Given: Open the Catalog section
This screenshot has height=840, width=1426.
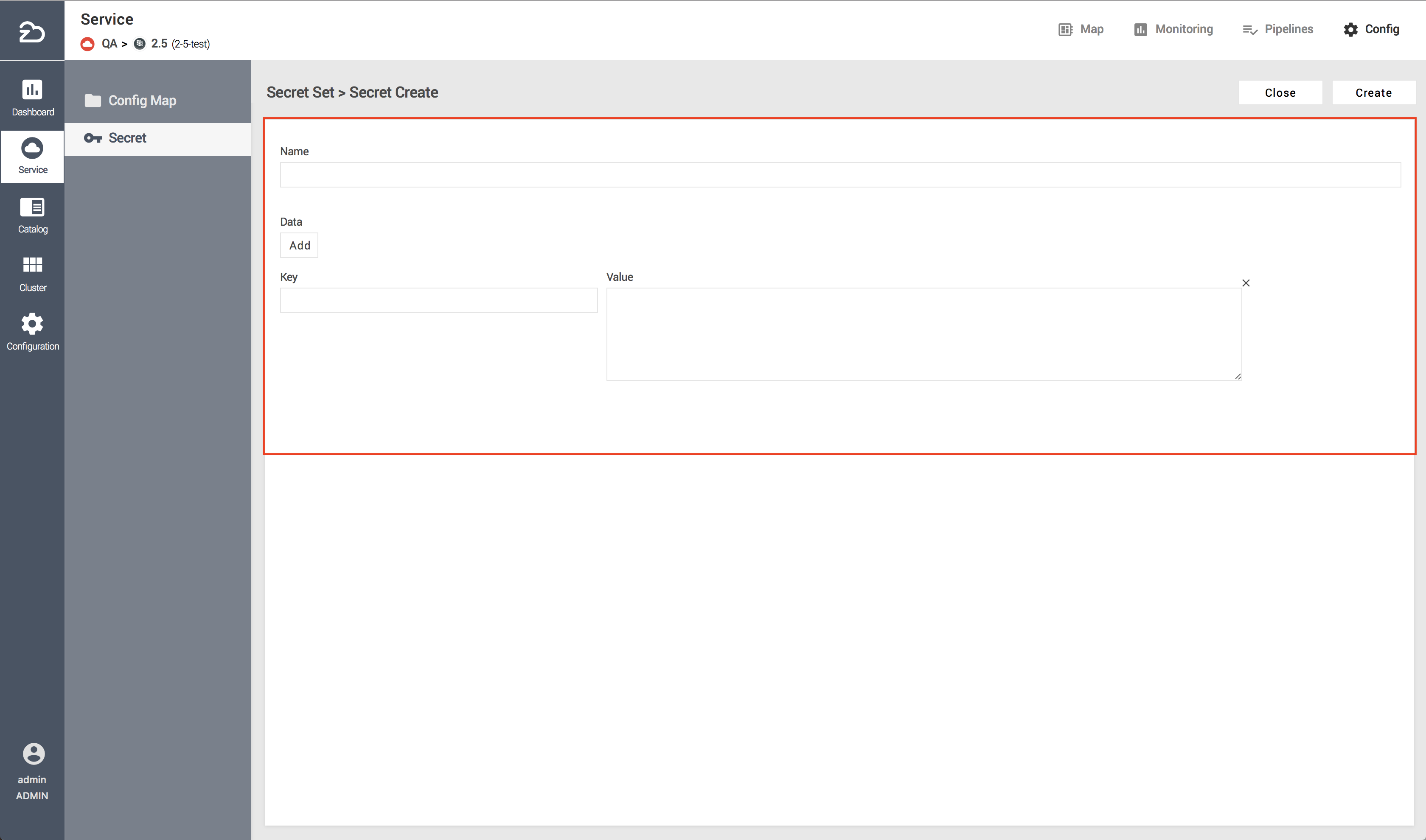Looking at the screenshot, I should (32, 216).
